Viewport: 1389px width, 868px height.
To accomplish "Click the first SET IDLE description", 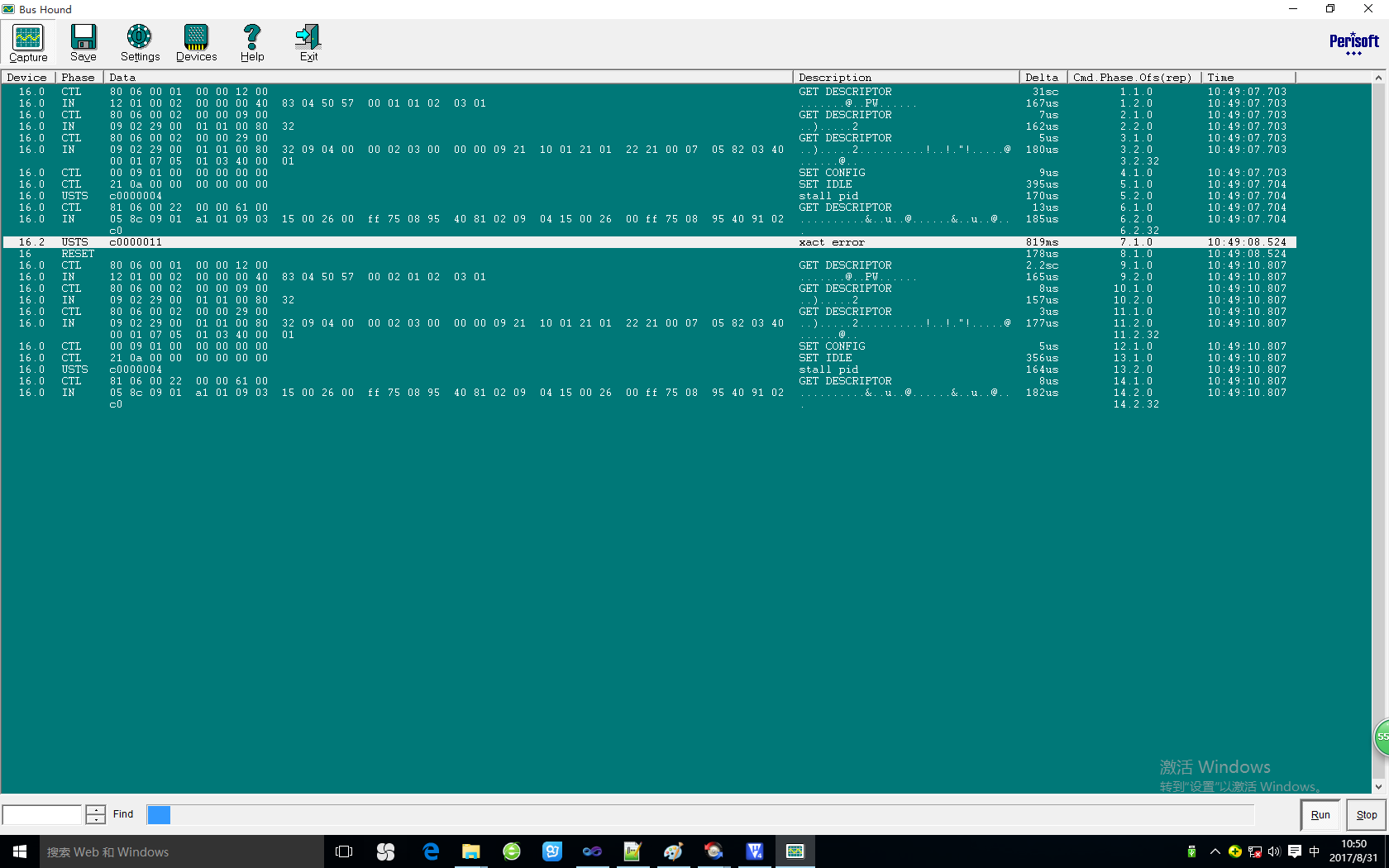I will pos(825,184).
